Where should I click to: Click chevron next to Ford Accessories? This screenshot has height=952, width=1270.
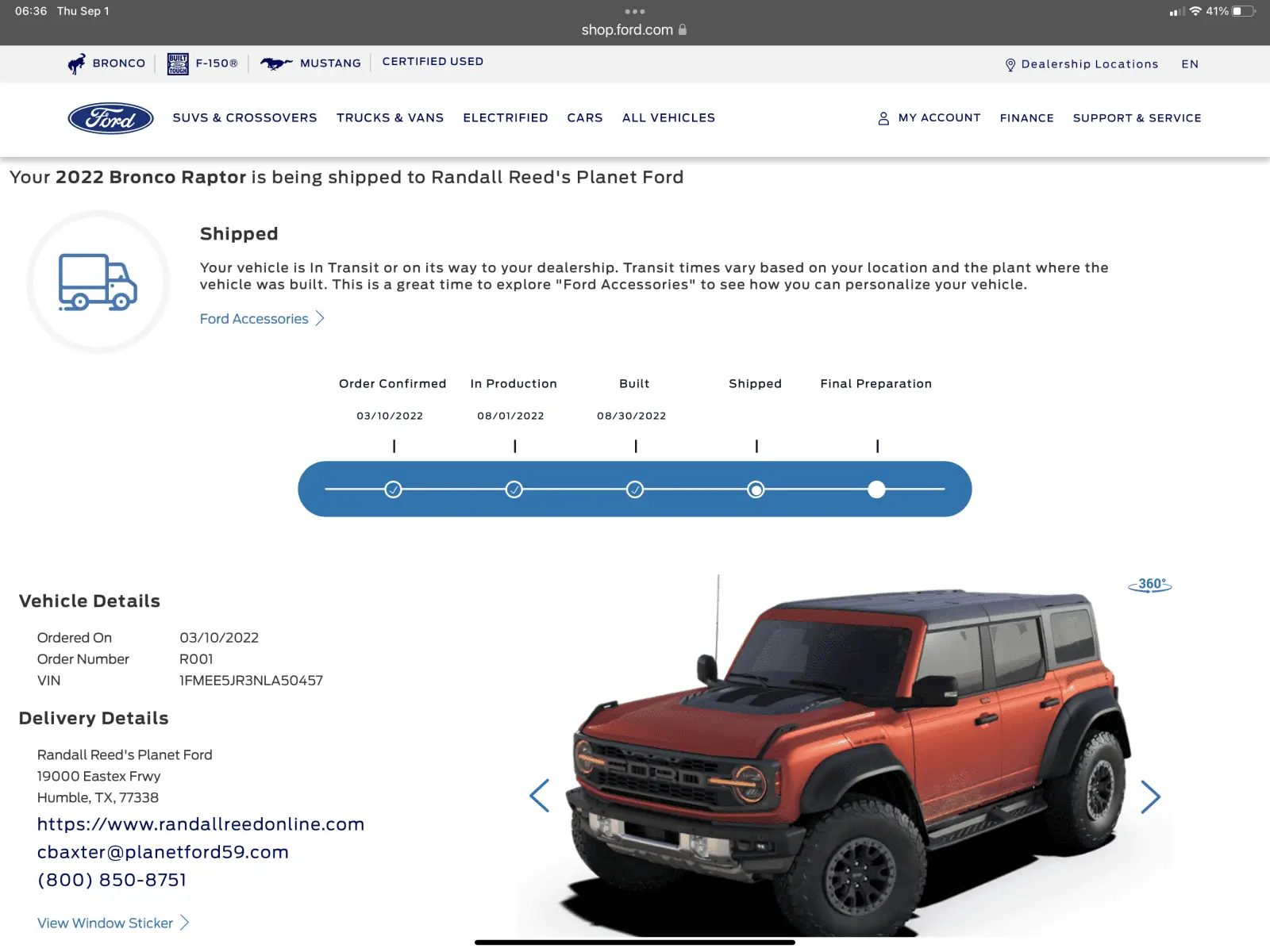click(x=320, y=318)
